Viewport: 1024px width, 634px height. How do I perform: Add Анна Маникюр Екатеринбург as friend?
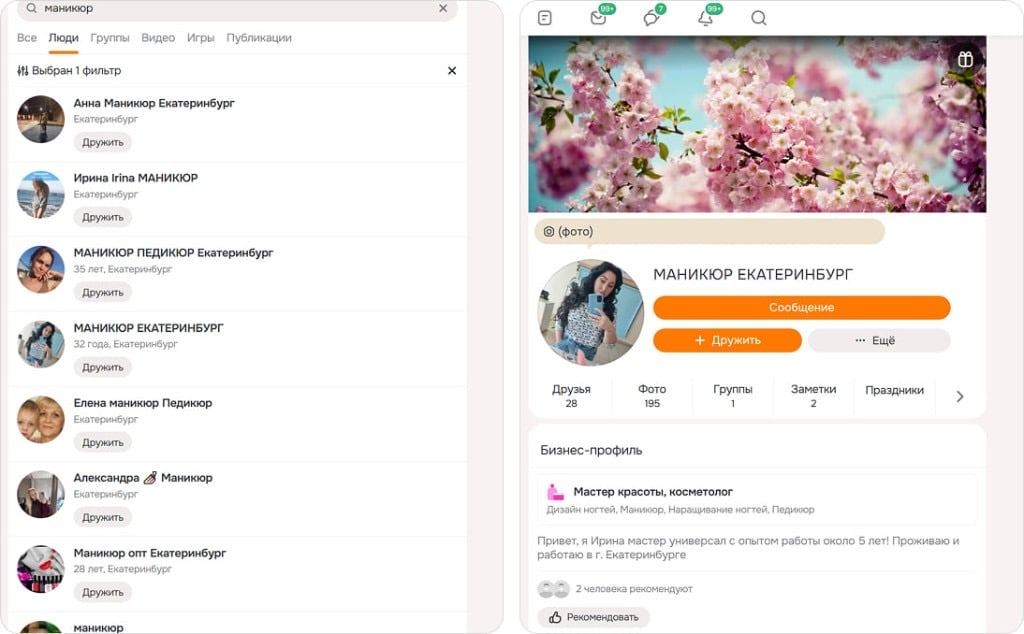click(x=103, y=142)
